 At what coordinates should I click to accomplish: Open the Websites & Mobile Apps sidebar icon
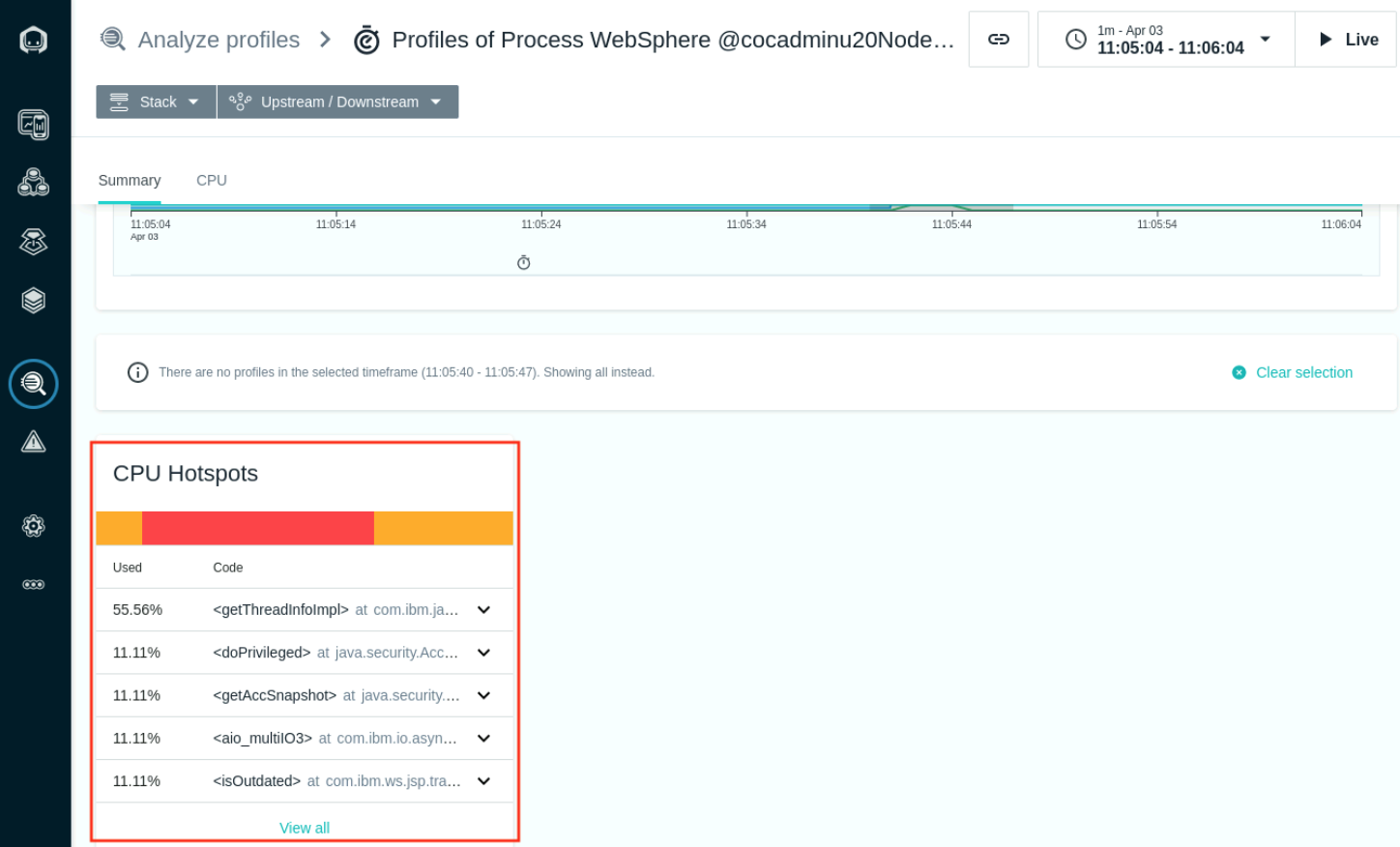[34, 124]
